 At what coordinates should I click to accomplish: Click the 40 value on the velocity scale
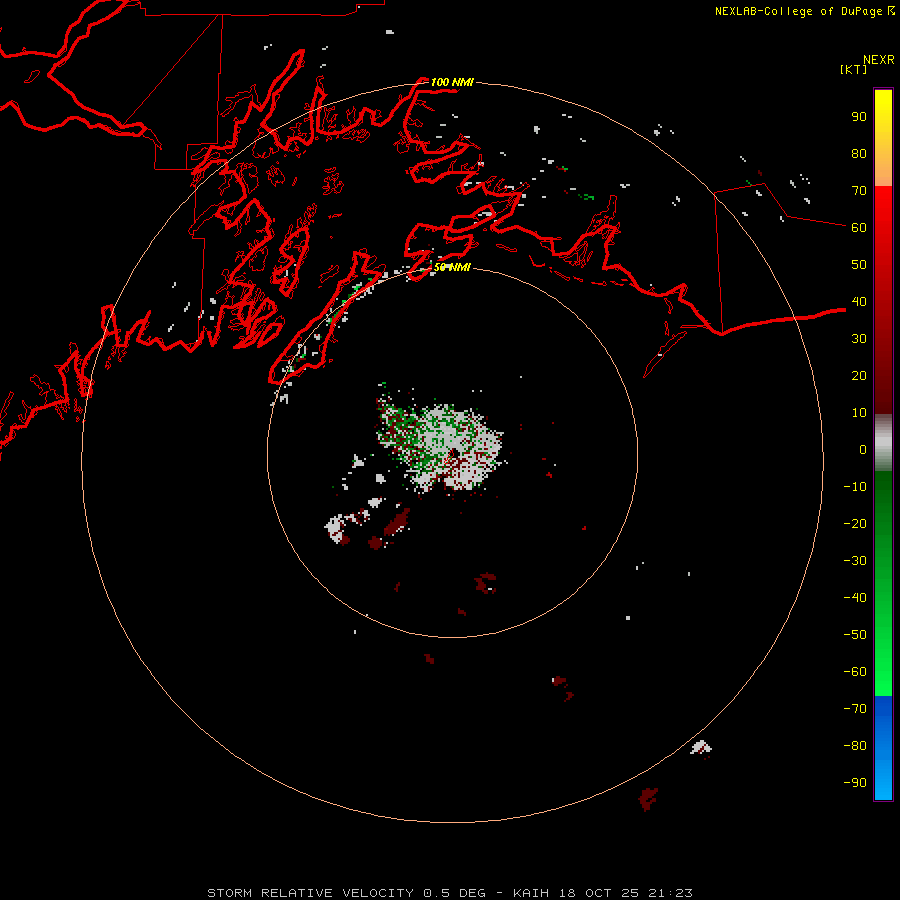[x=859, y=301]
